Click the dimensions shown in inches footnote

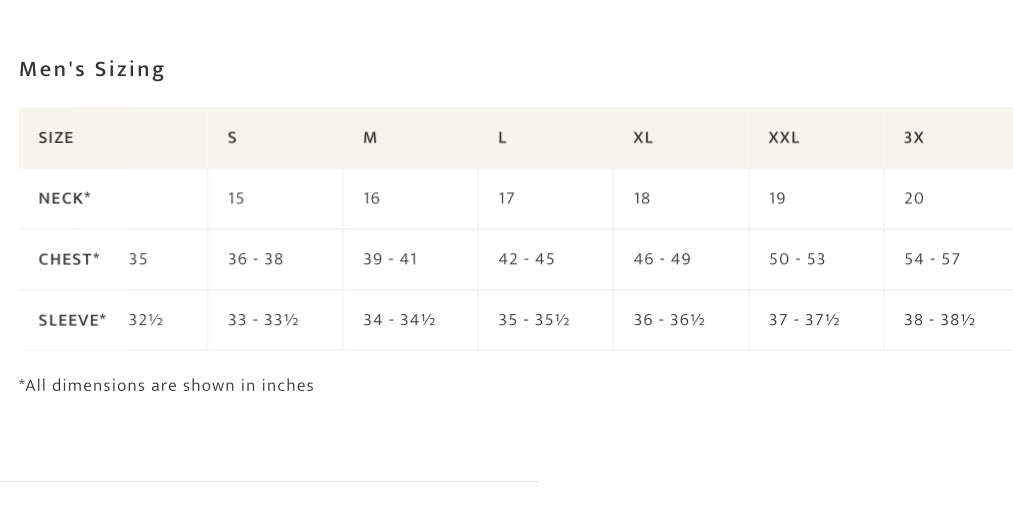[167, 385]
